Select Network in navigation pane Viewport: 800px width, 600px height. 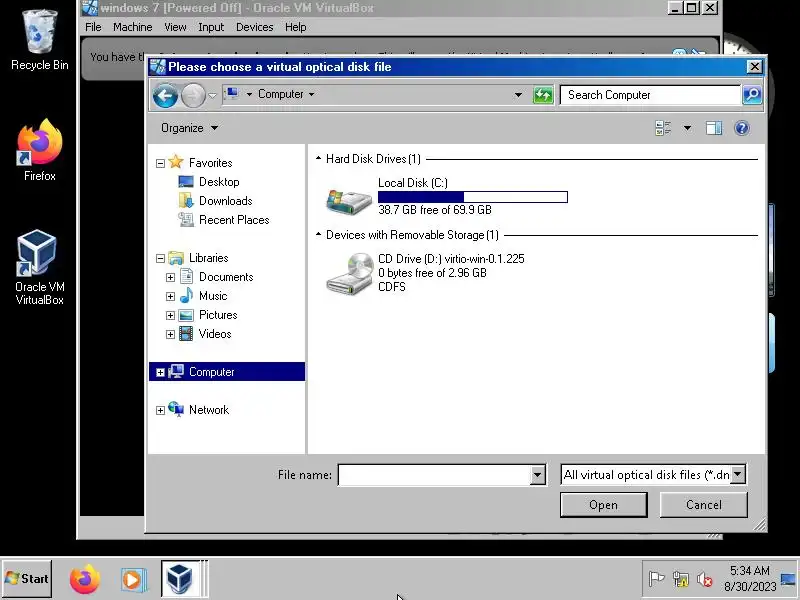point(209,410)
